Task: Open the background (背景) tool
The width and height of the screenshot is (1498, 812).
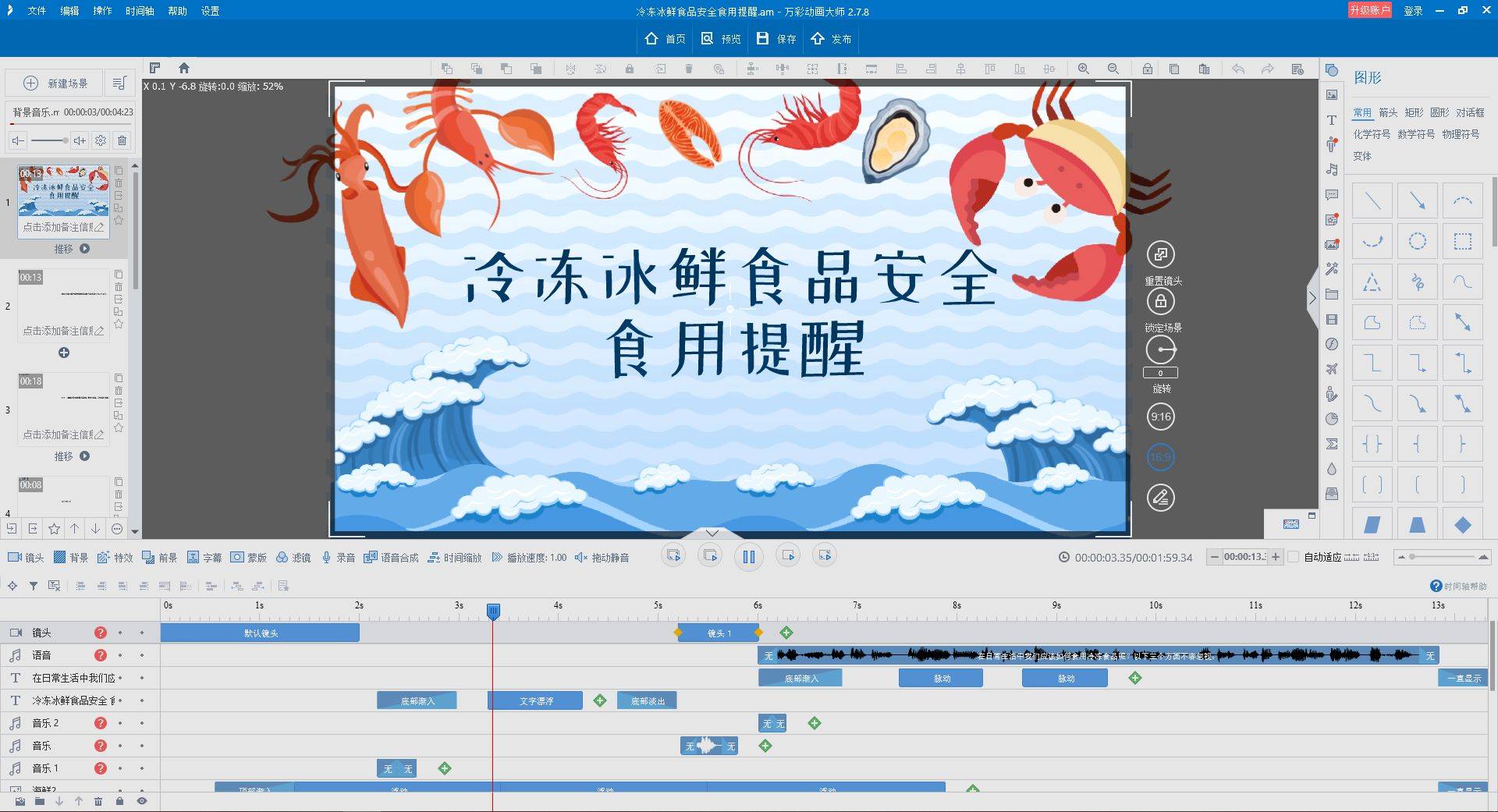Action: pyautogui.click(x=71, y=557)
